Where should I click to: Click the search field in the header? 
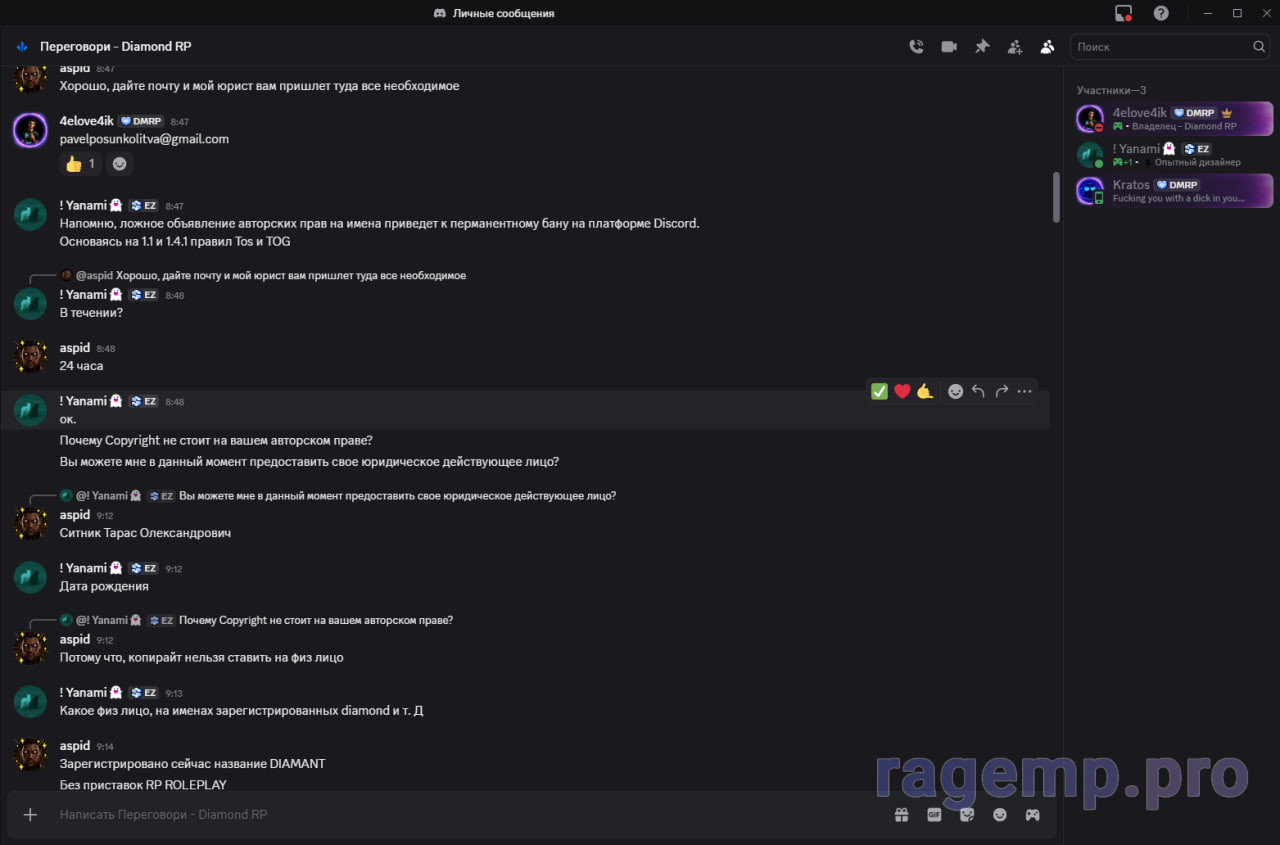point(1160,46)
